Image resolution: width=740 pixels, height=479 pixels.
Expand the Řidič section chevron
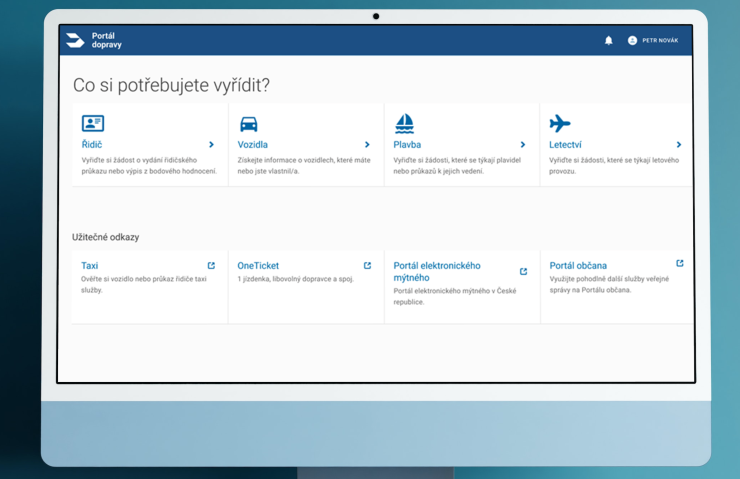pos(211,145)
